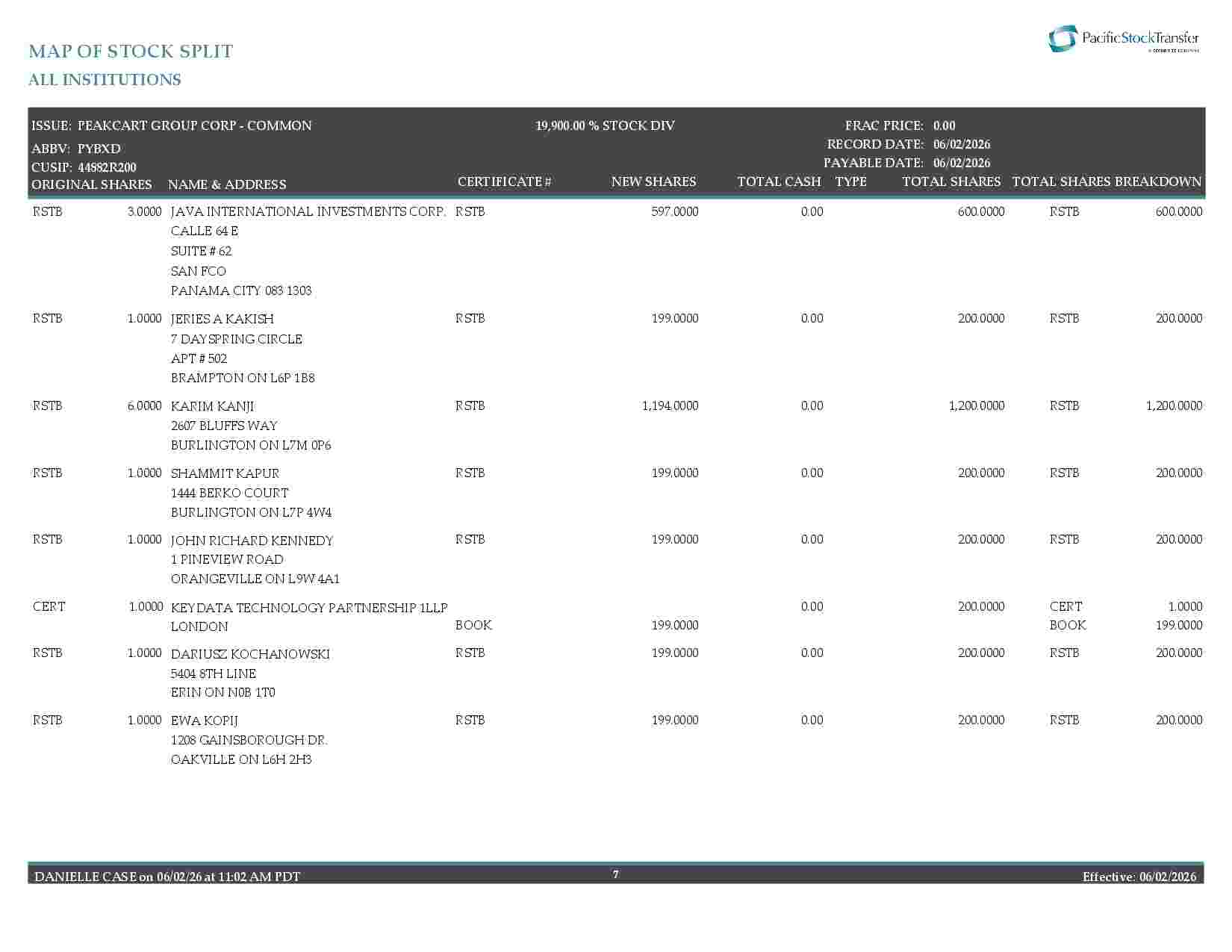This screenshot has height=952, width=1232.
Task: Click the NEW SHARES column header
Action: coord(653,181)
